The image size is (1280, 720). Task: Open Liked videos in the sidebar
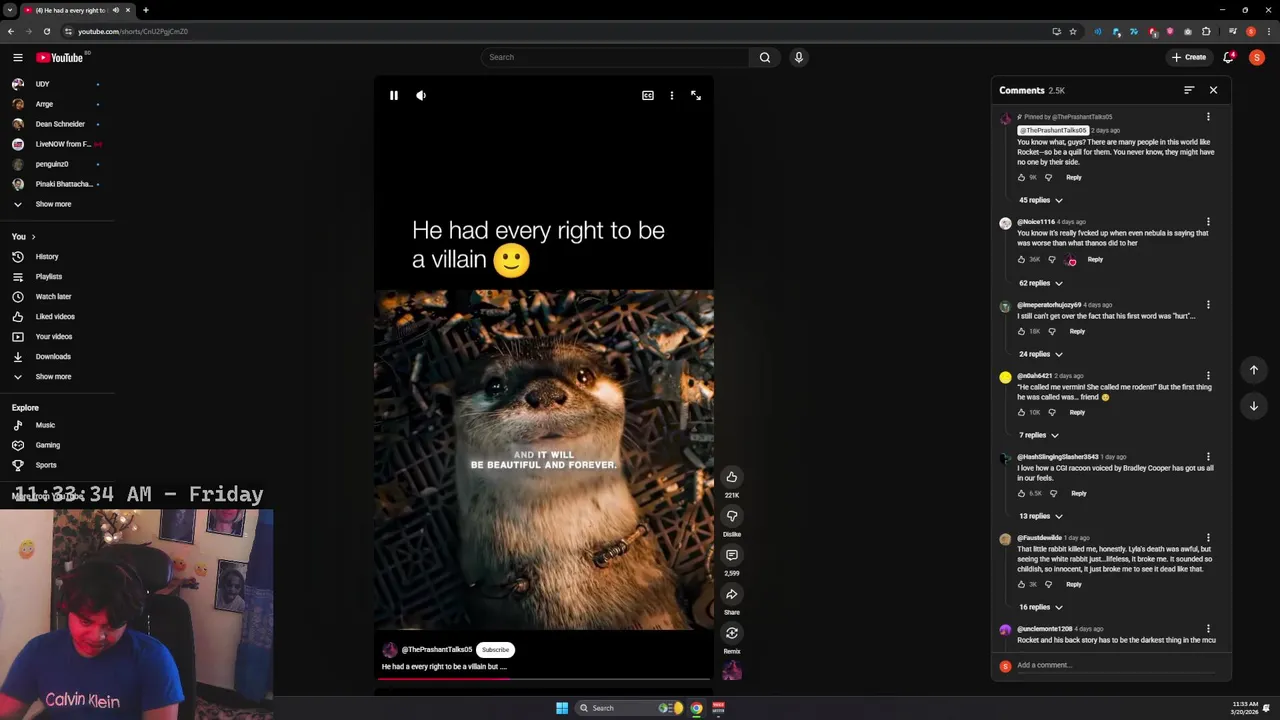point(55,317)
